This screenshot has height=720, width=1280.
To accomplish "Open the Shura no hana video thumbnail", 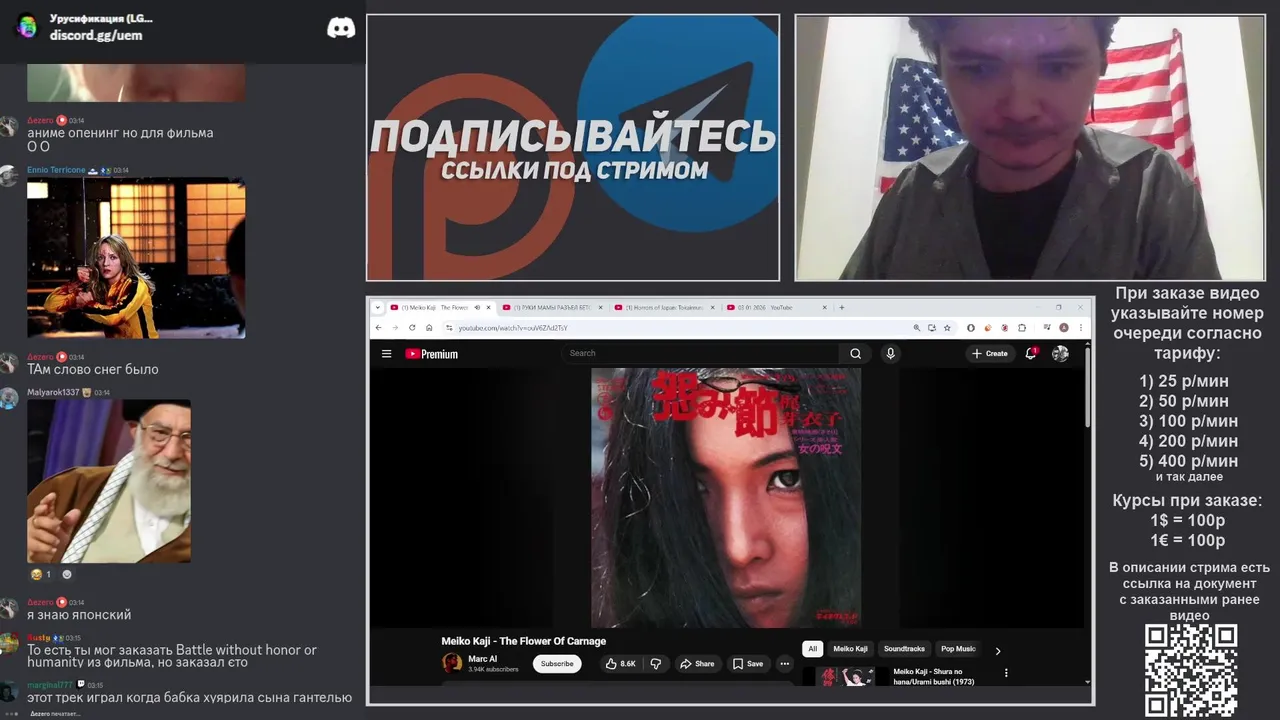I will coord(846,677).
